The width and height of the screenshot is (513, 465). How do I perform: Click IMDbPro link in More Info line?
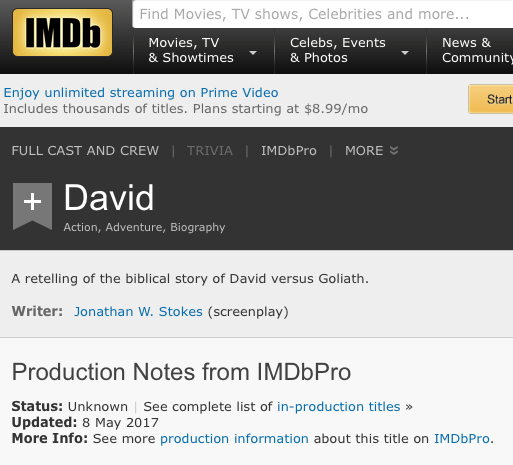[x=462, y=439]
